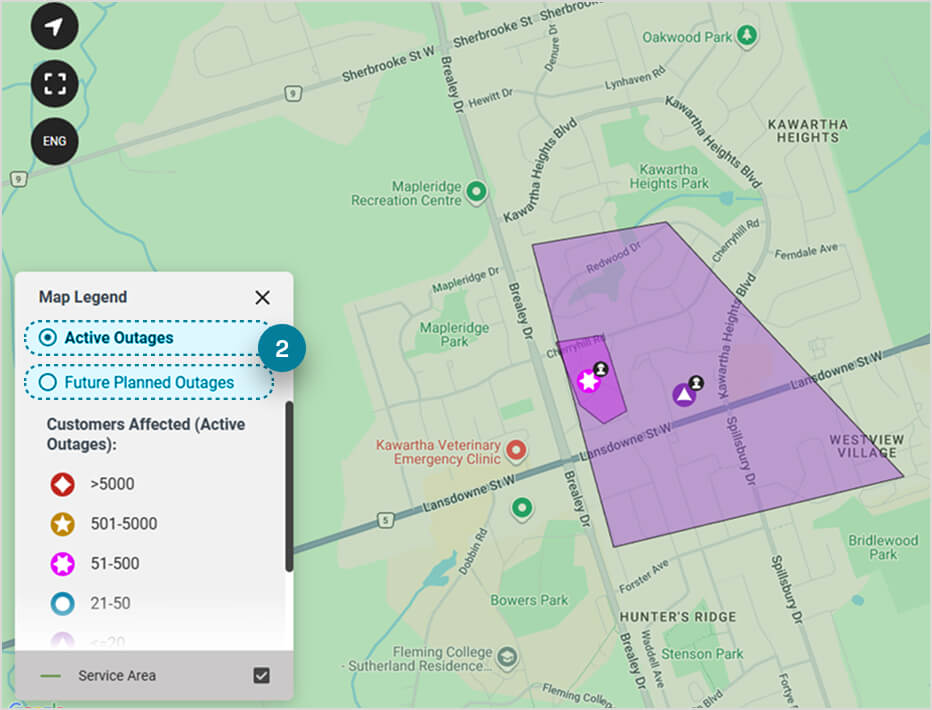The width and height of the screenshot is (932, 710).
Task: Click the affected customers badge on the star marker
Action: [x=600, y=369]
